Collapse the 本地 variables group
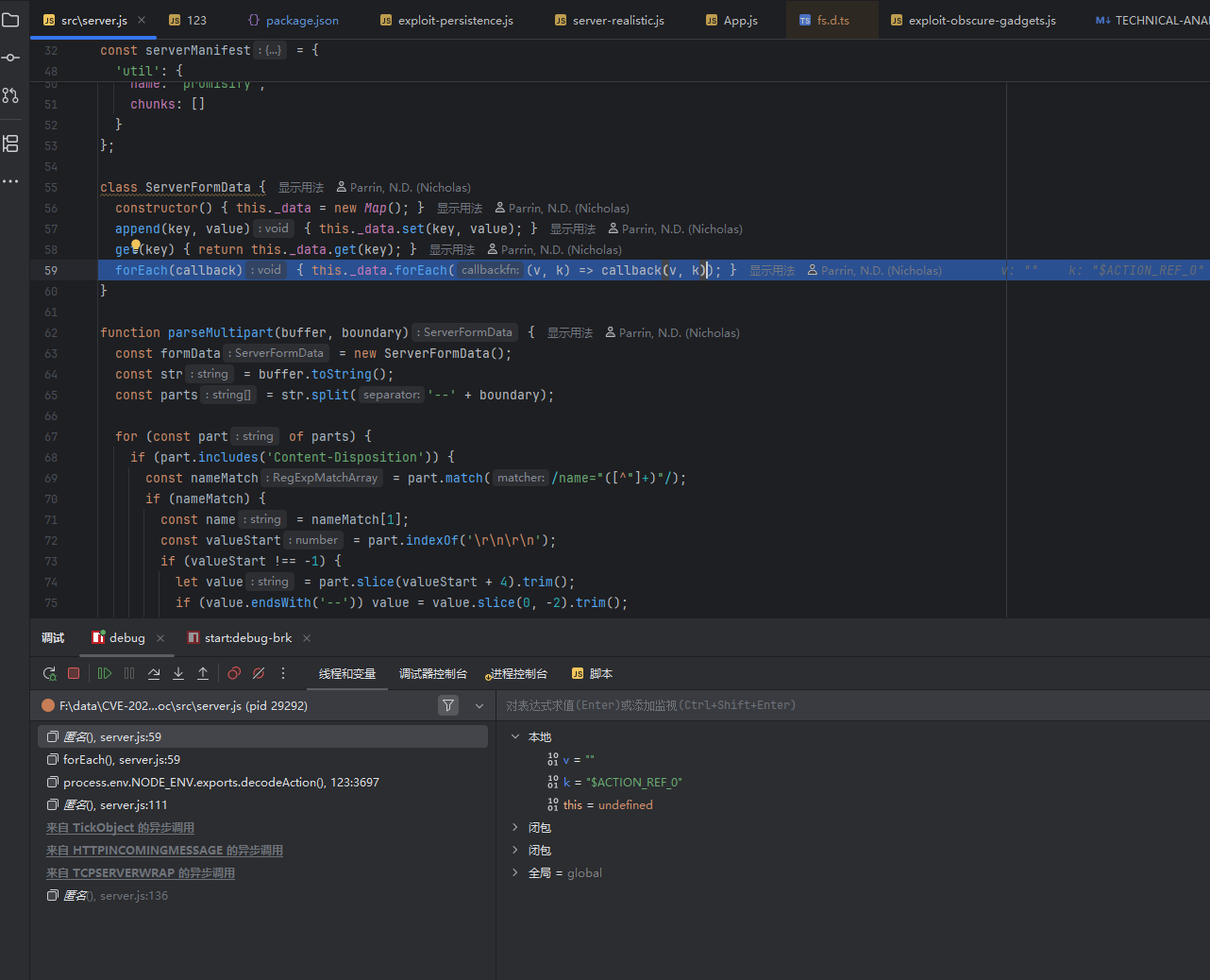Image resolution: width=1210 pixels, height=980 pixels. (x=514, y=736)
